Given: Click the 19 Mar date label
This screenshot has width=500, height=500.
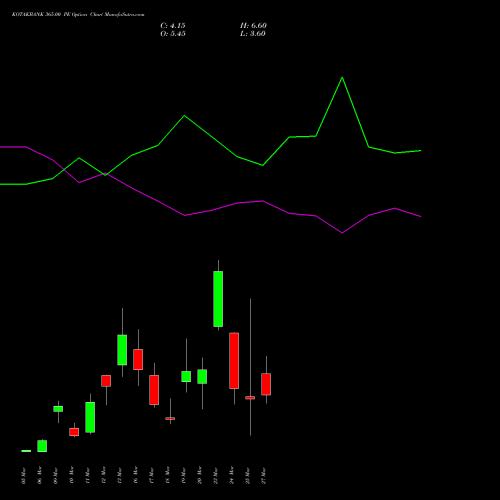Looking at the screenshot, I should coord(183,476).
